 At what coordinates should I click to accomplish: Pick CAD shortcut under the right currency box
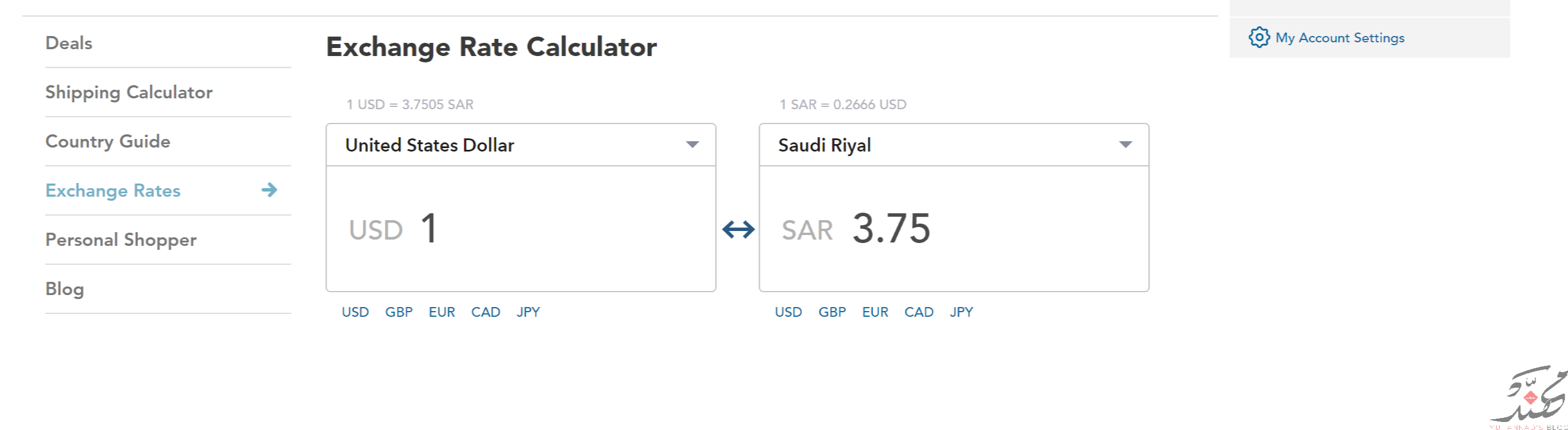(919, 312)
